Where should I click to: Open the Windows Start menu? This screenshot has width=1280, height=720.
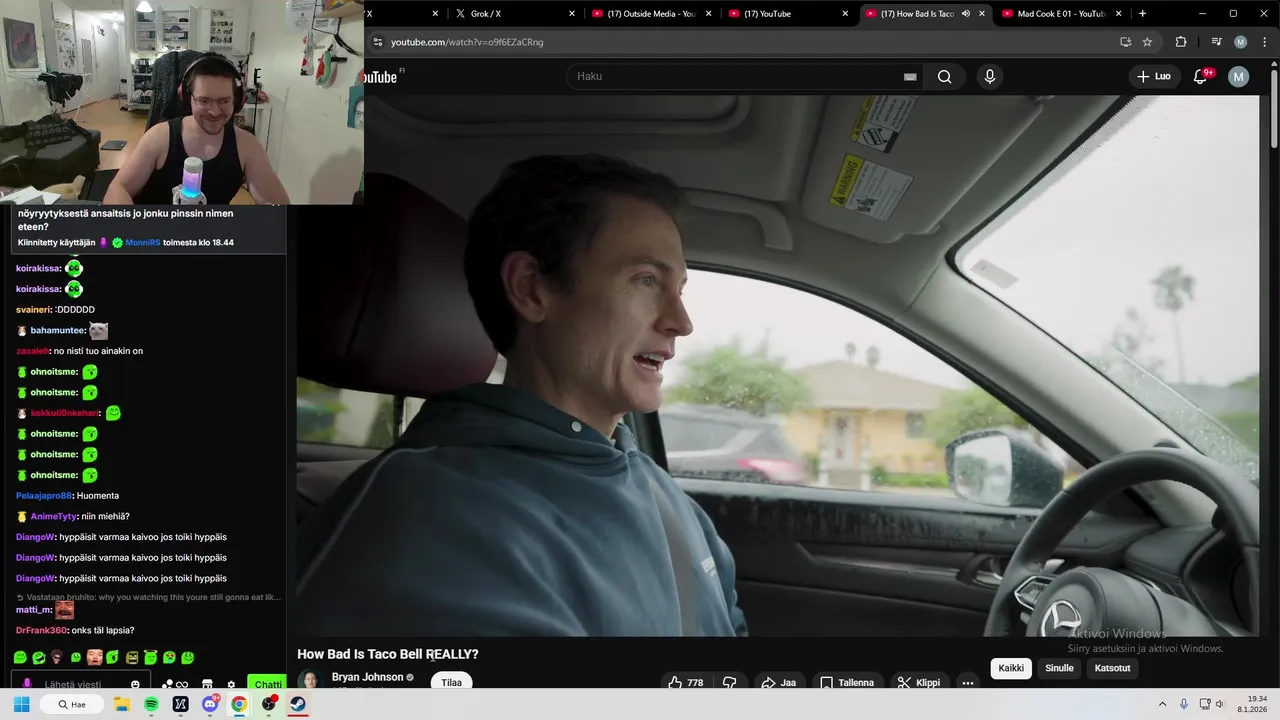point(21,704)
